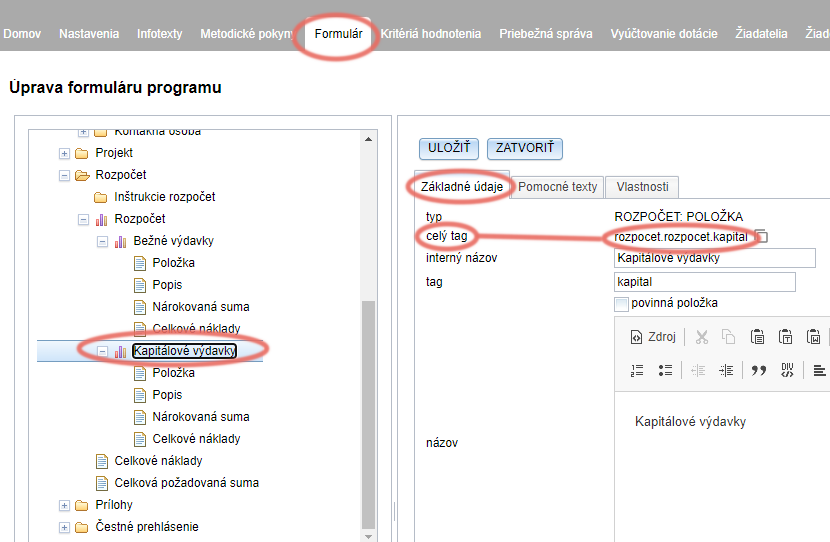Click the Projekt folder icon
The width and height of the screenshot is (830, 542).
pyautogui.click(x=82, y=153)
